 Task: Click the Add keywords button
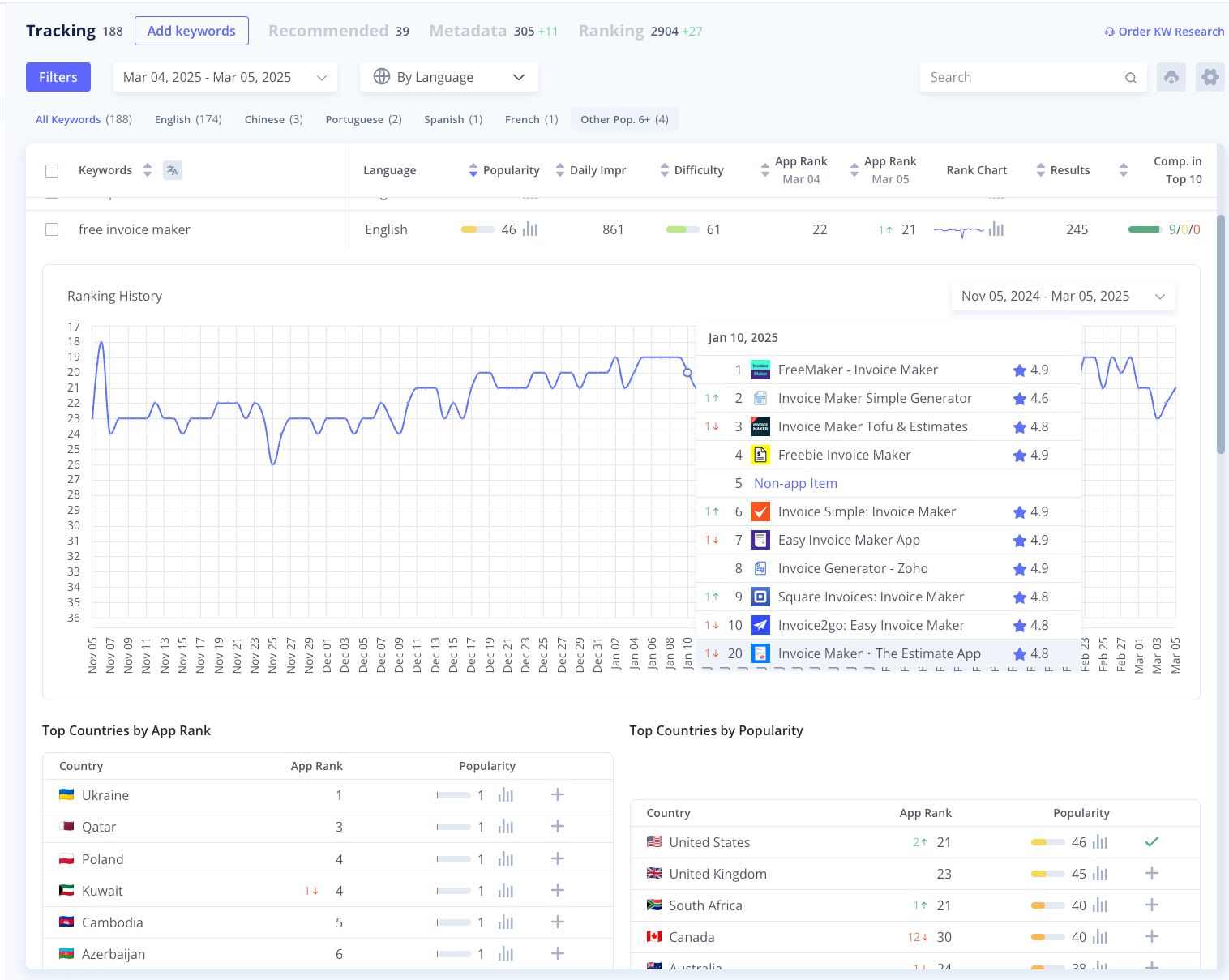point(191,31)
